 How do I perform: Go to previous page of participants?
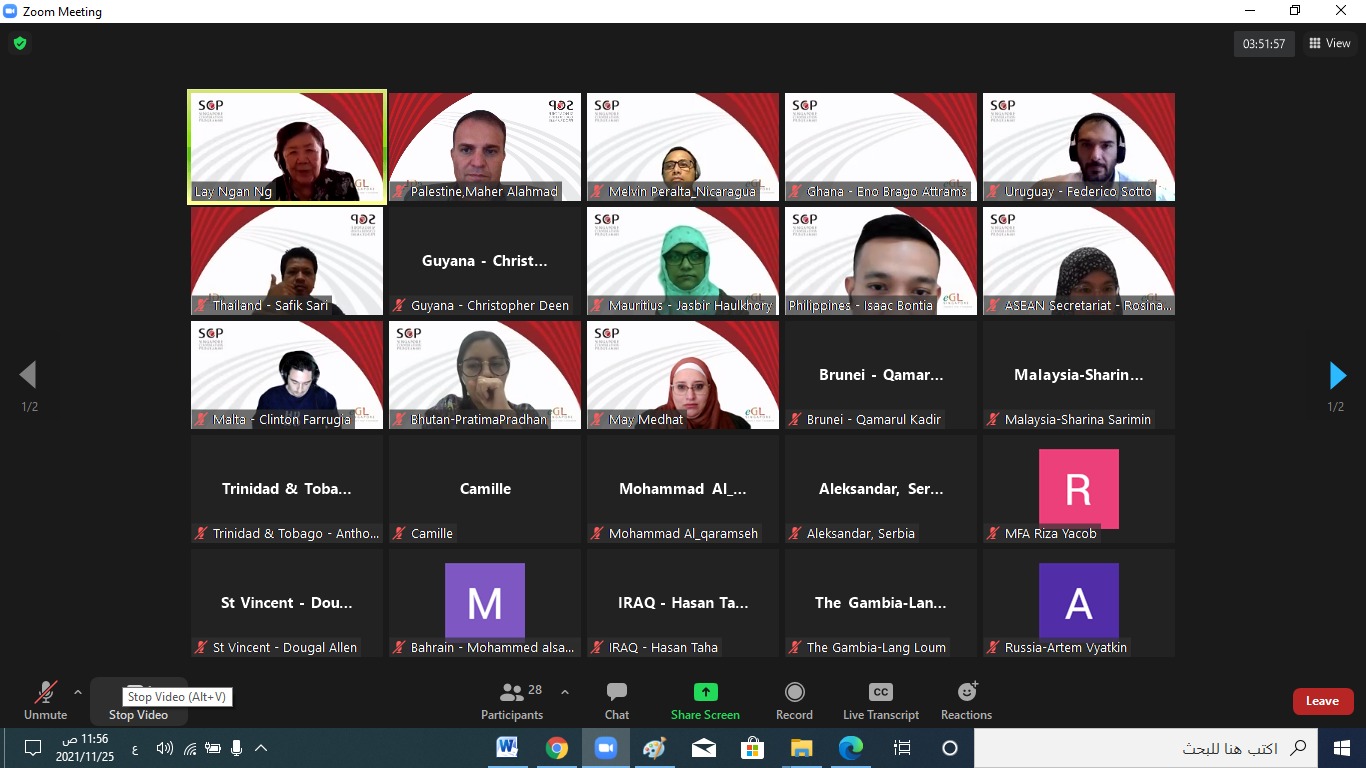tap(28, 376)
